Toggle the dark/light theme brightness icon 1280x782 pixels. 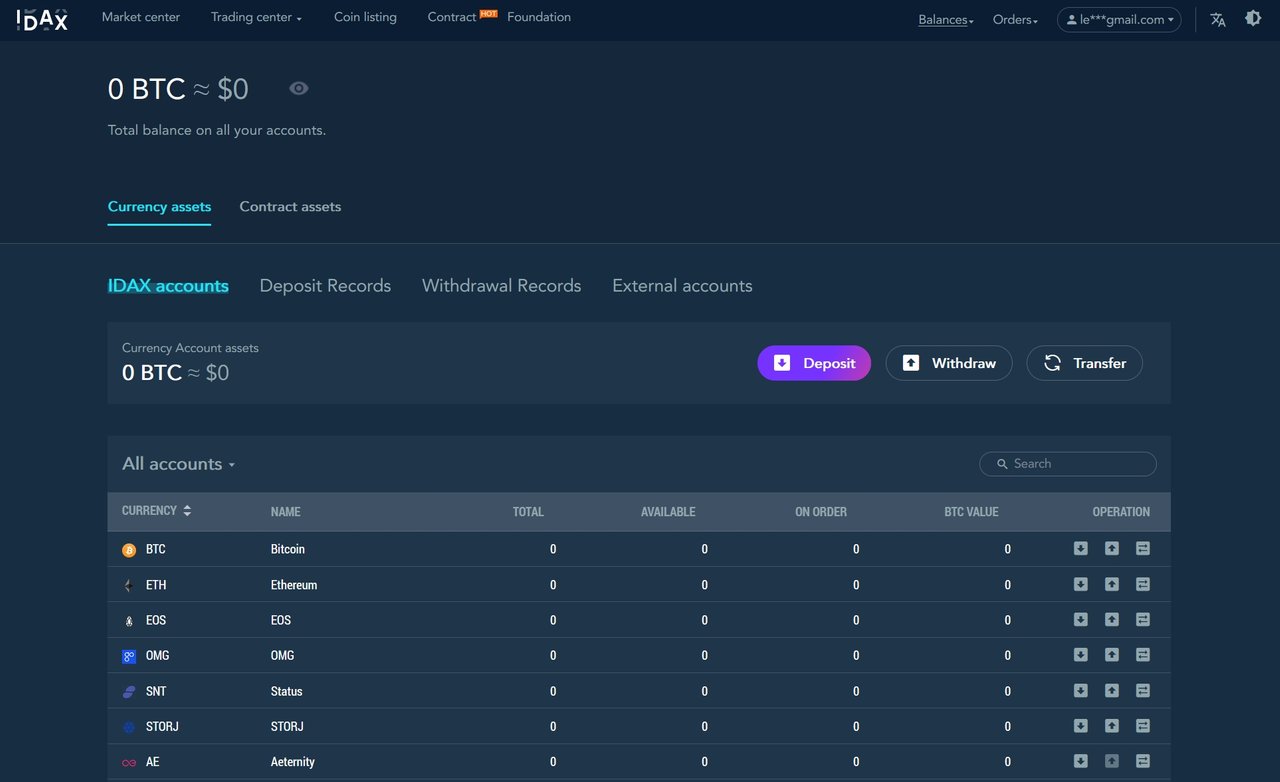pyautogui.click(x=1253, y=18)
